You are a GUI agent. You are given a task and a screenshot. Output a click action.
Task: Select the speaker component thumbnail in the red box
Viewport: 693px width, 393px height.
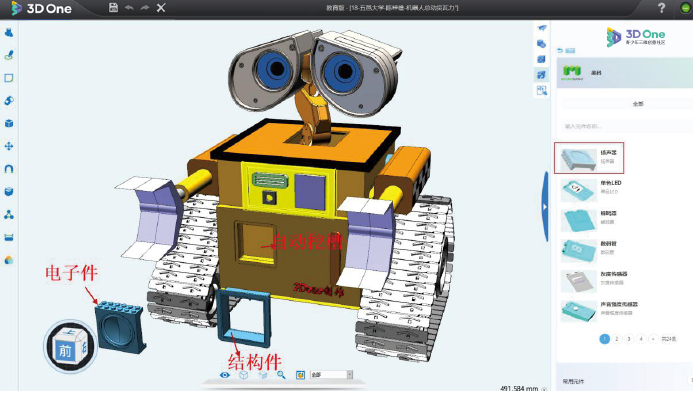578,159
